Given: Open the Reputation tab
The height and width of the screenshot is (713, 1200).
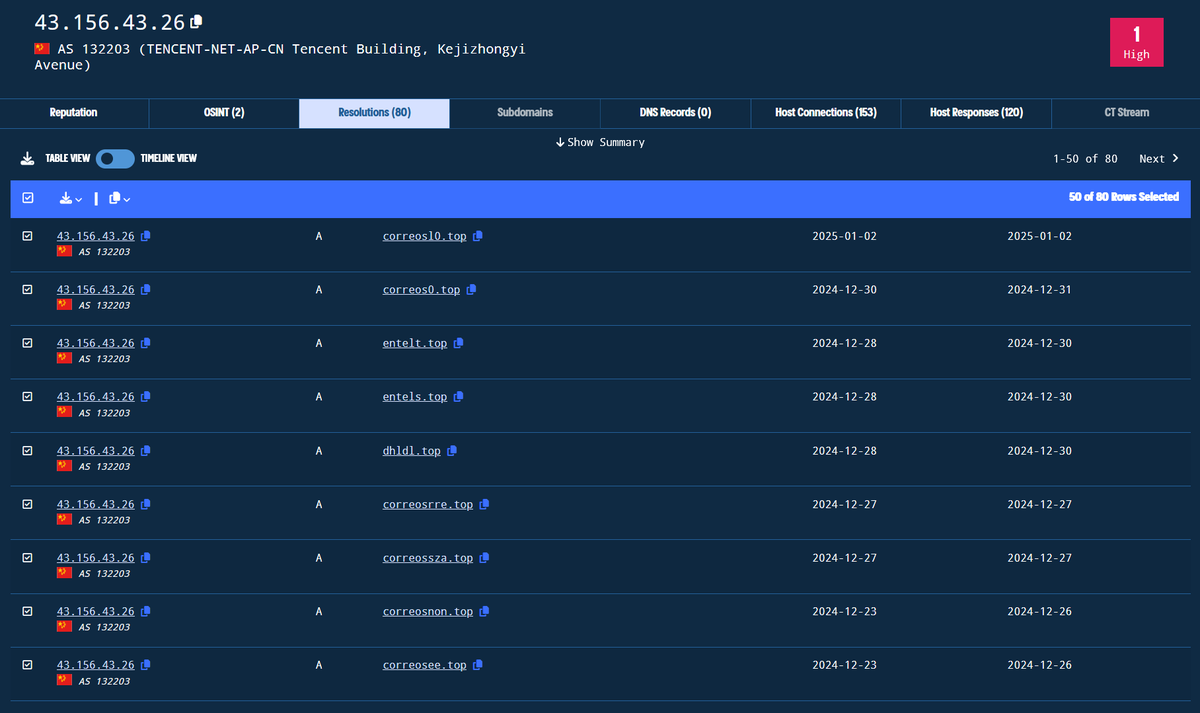Looking at the screenshot, I should pos(74,113).
